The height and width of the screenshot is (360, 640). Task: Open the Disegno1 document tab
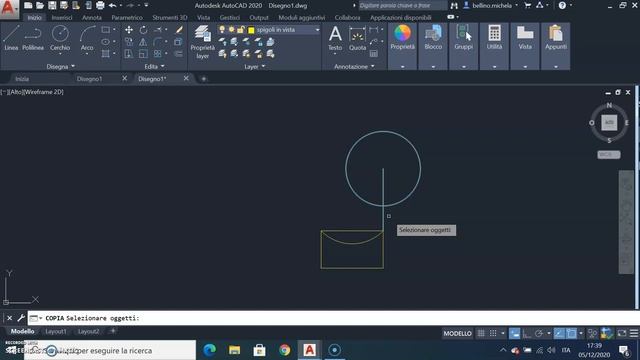89,79
